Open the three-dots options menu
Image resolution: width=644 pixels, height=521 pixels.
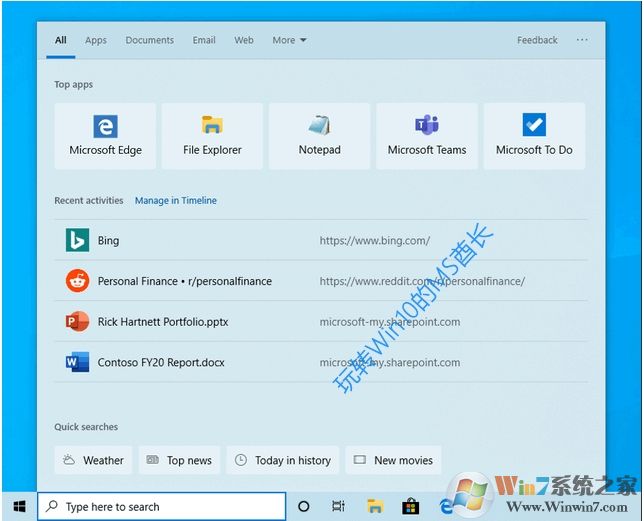(582, 40)
